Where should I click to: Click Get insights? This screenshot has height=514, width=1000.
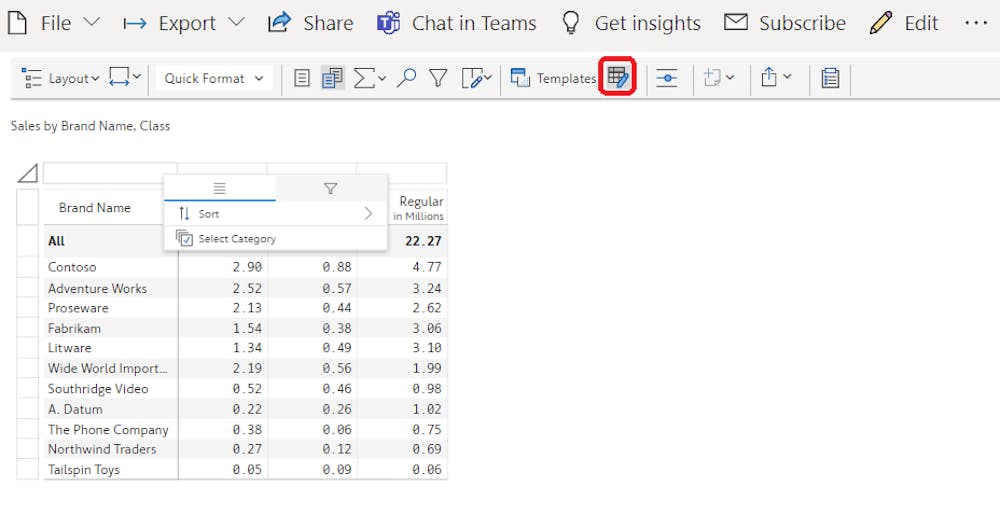point(631,24)
